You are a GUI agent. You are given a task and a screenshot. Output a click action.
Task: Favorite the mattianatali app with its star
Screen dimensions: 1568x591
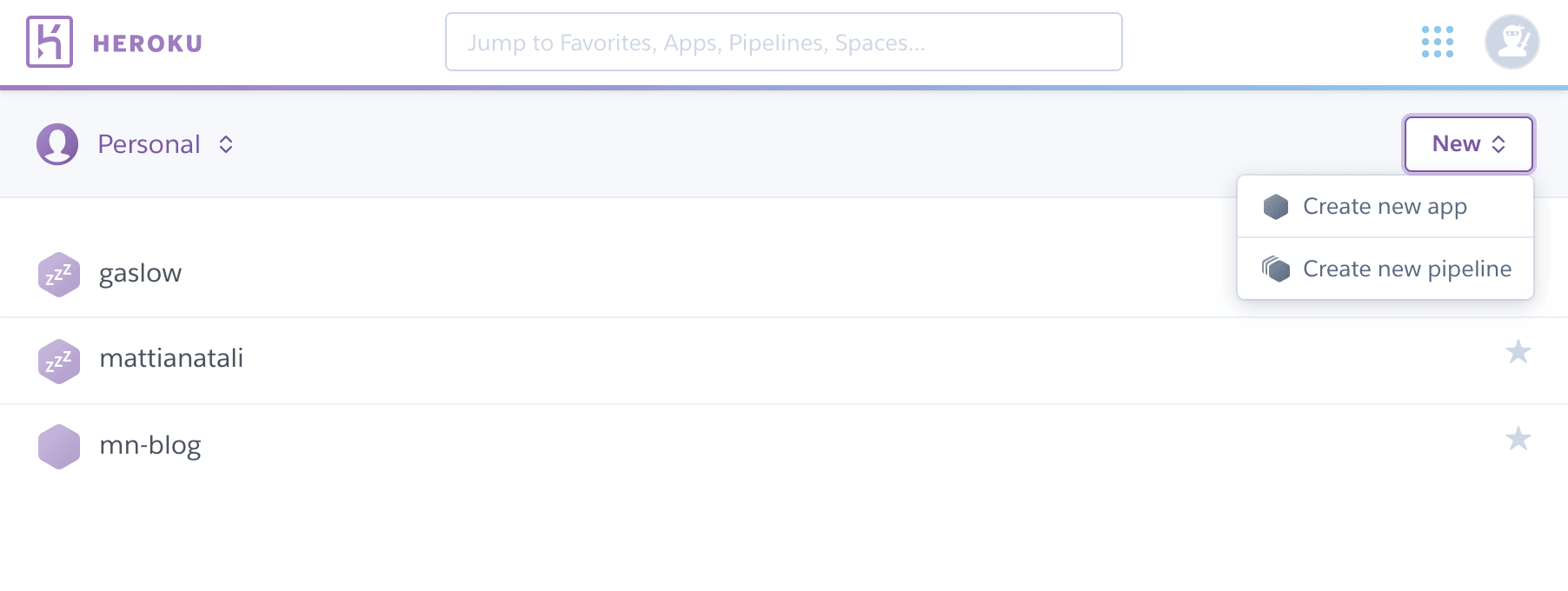tap(1518, 352)
